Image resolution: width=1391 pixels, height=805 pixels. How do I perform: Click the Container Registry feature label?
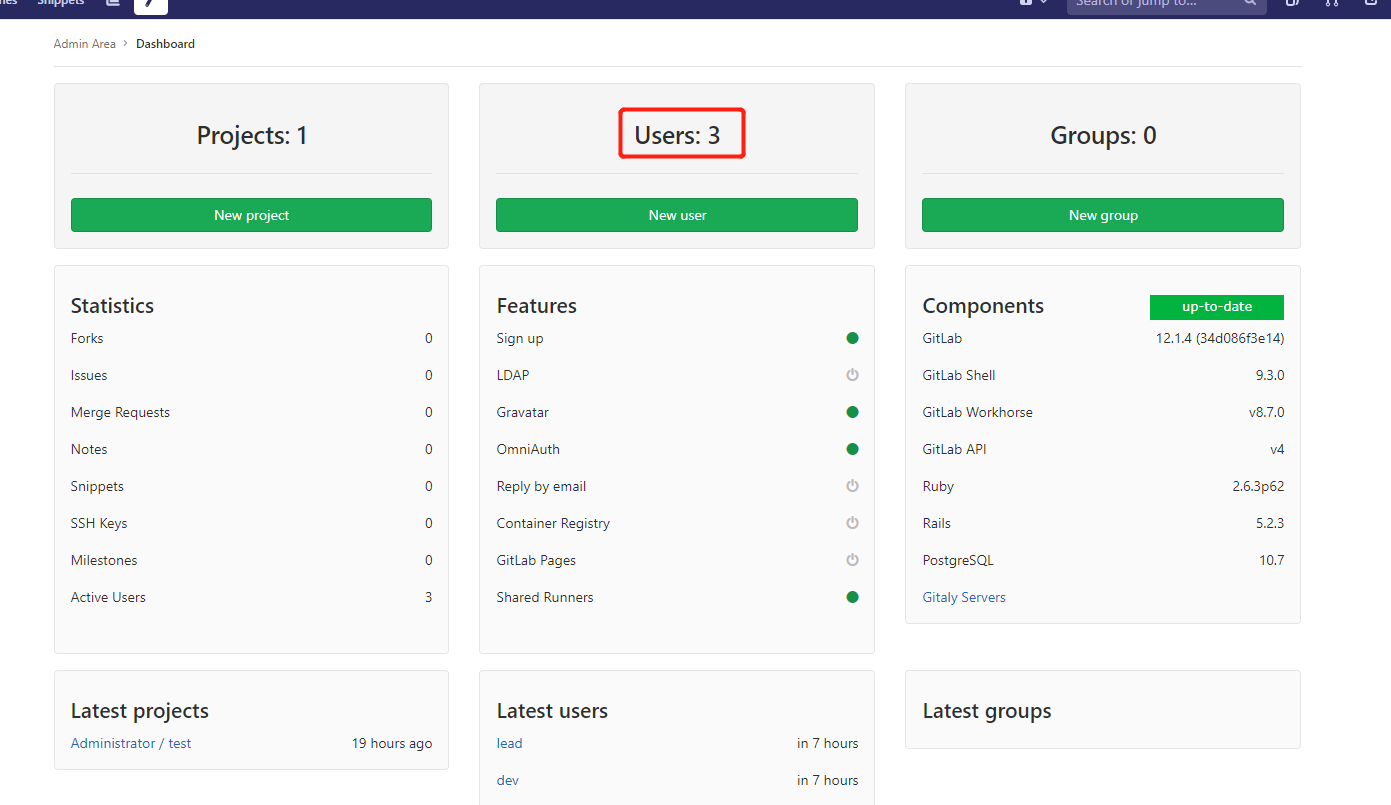coord(553,523)
